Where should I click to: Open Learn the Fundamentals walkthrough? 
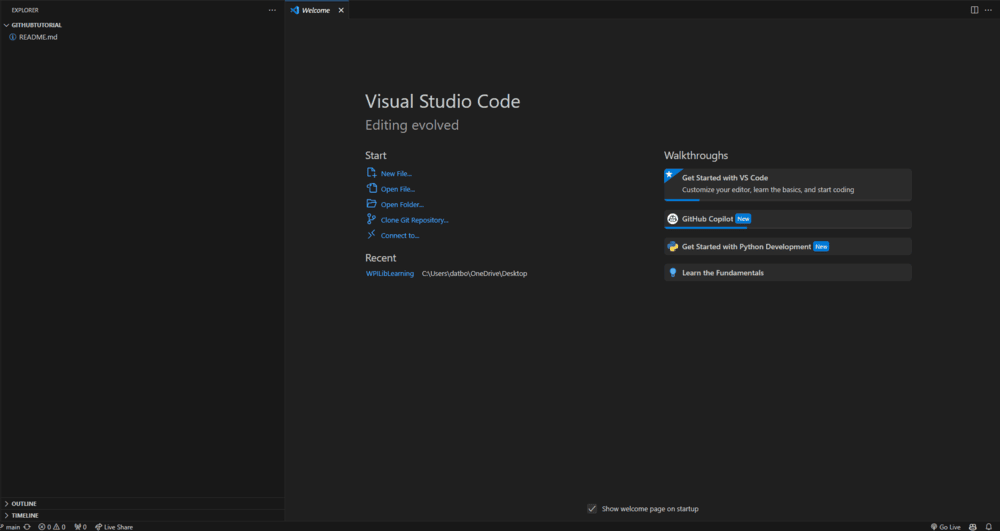click(788, 273)
